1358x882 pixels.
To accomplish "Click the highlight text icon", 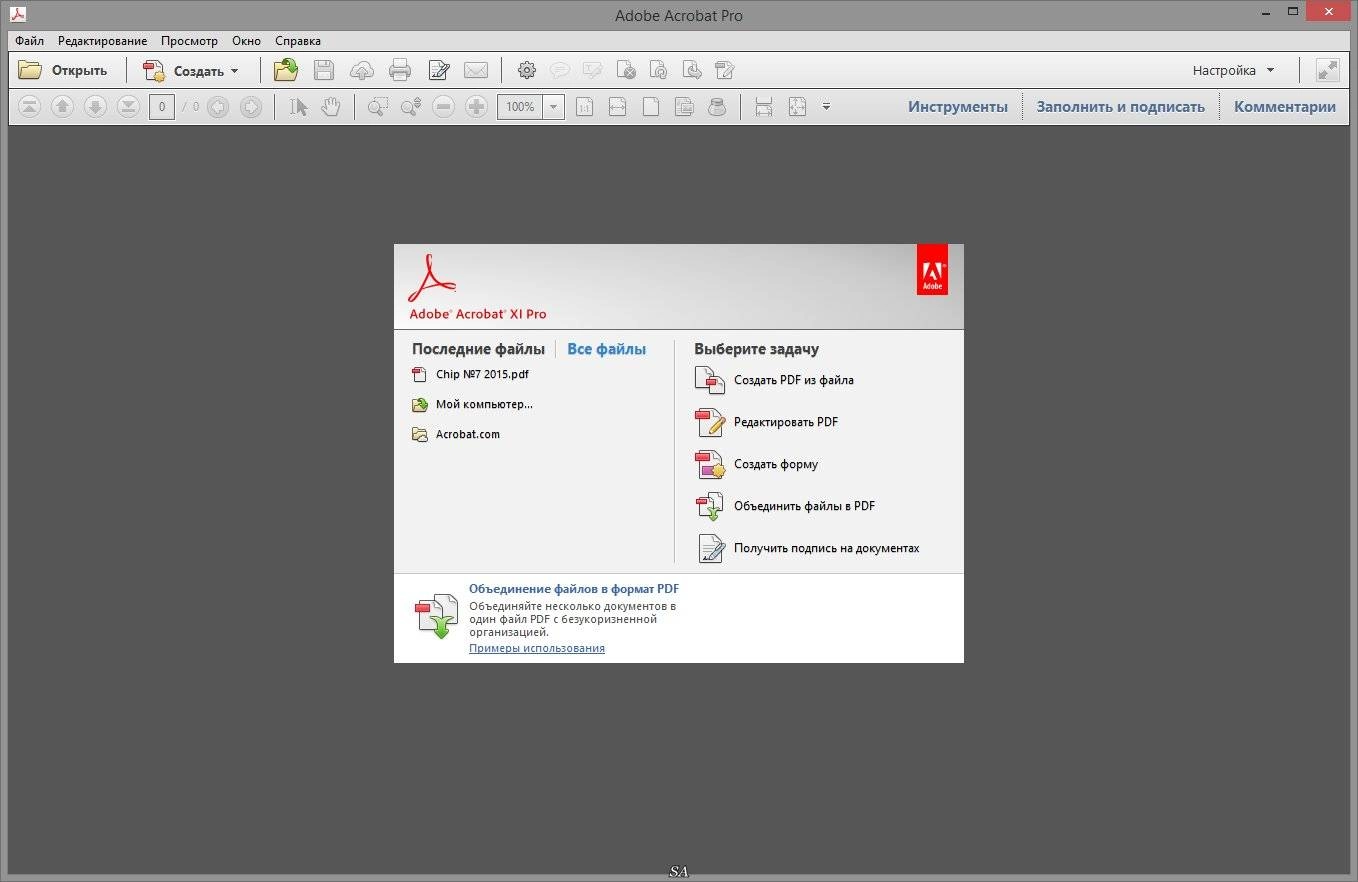I will coord(593,70).
